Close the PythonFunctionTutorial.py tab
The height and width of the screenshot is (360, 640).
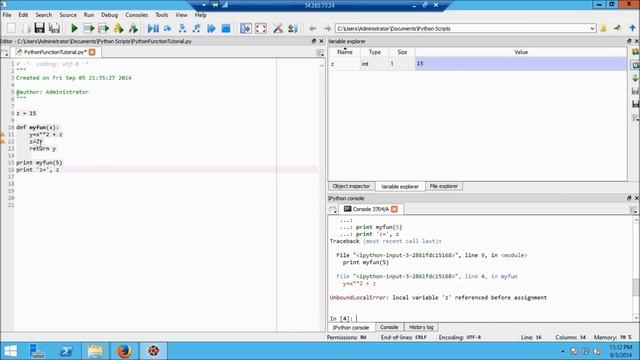coord(92,52)
